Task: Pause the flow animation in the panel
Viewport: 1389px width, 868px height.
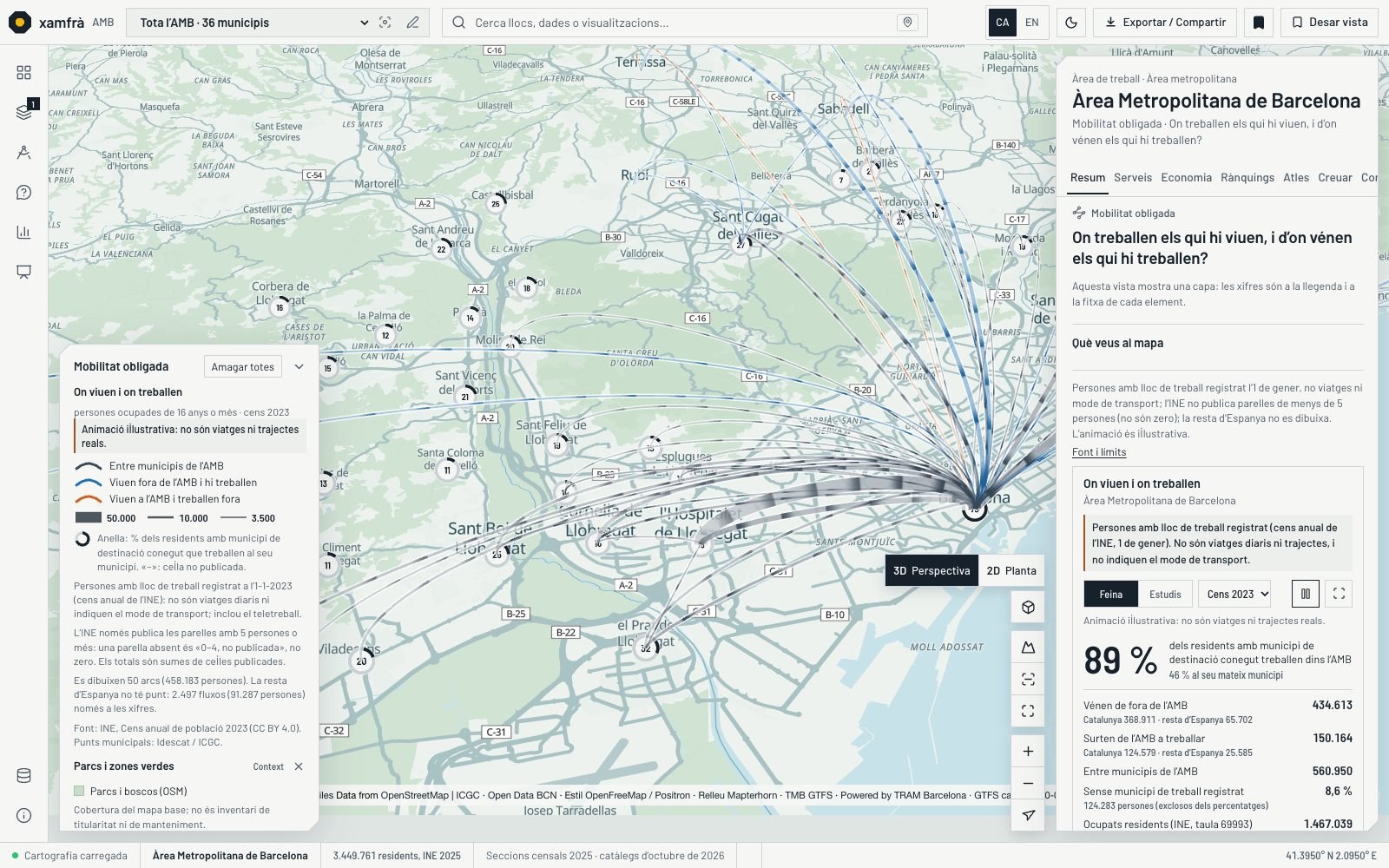Action: (x=1306, y=594)
